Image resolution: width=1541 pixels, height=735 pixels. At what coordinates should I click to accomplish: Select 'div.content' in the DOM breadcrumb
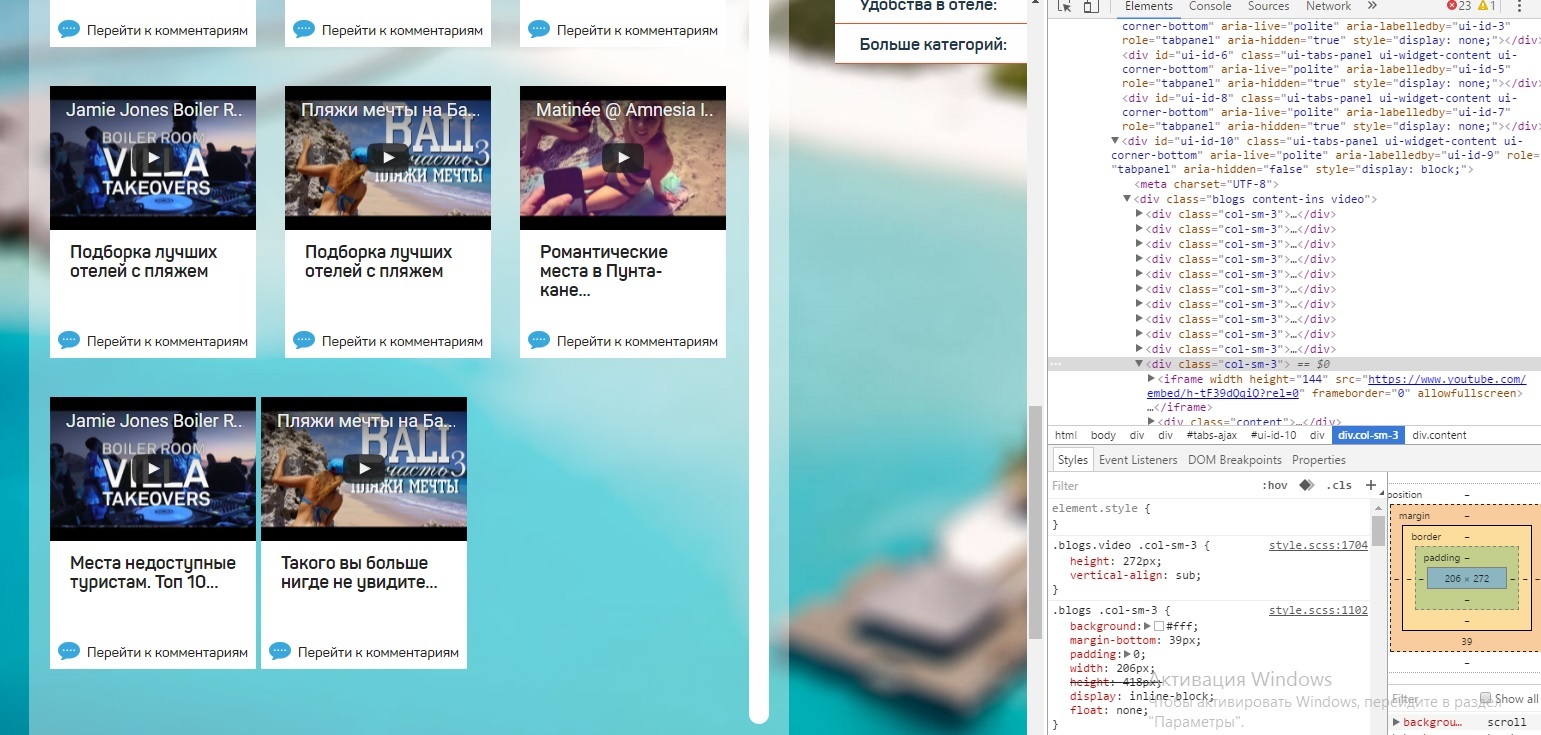click(x=1439, y=435)
